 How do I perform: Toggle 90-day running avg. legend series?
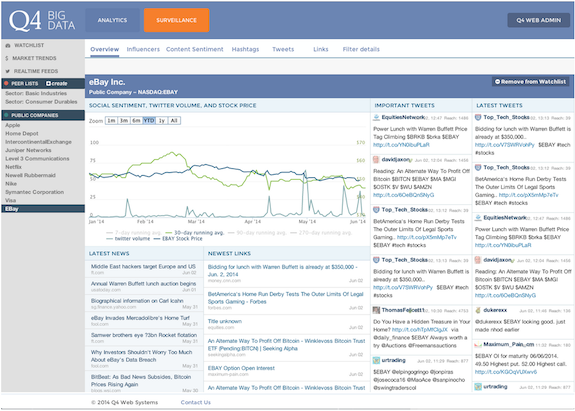click(256, 232)
